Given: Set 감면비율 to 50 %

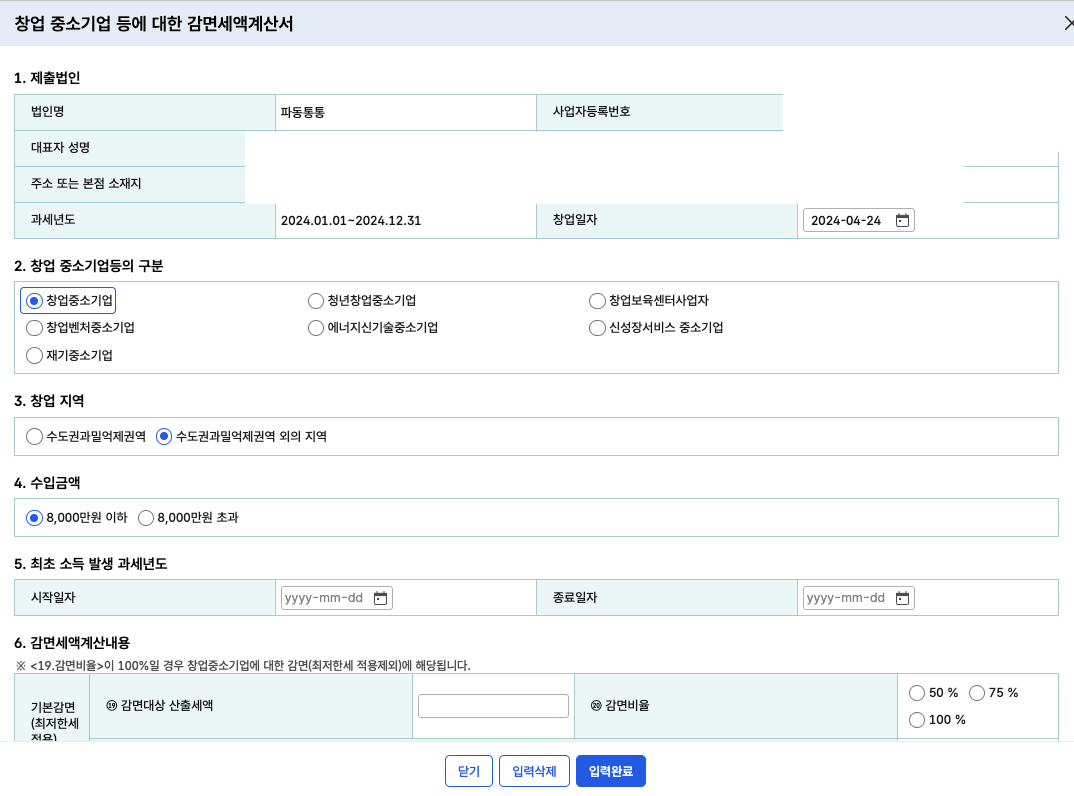Looking at the screenshot, I should [917, 693].
